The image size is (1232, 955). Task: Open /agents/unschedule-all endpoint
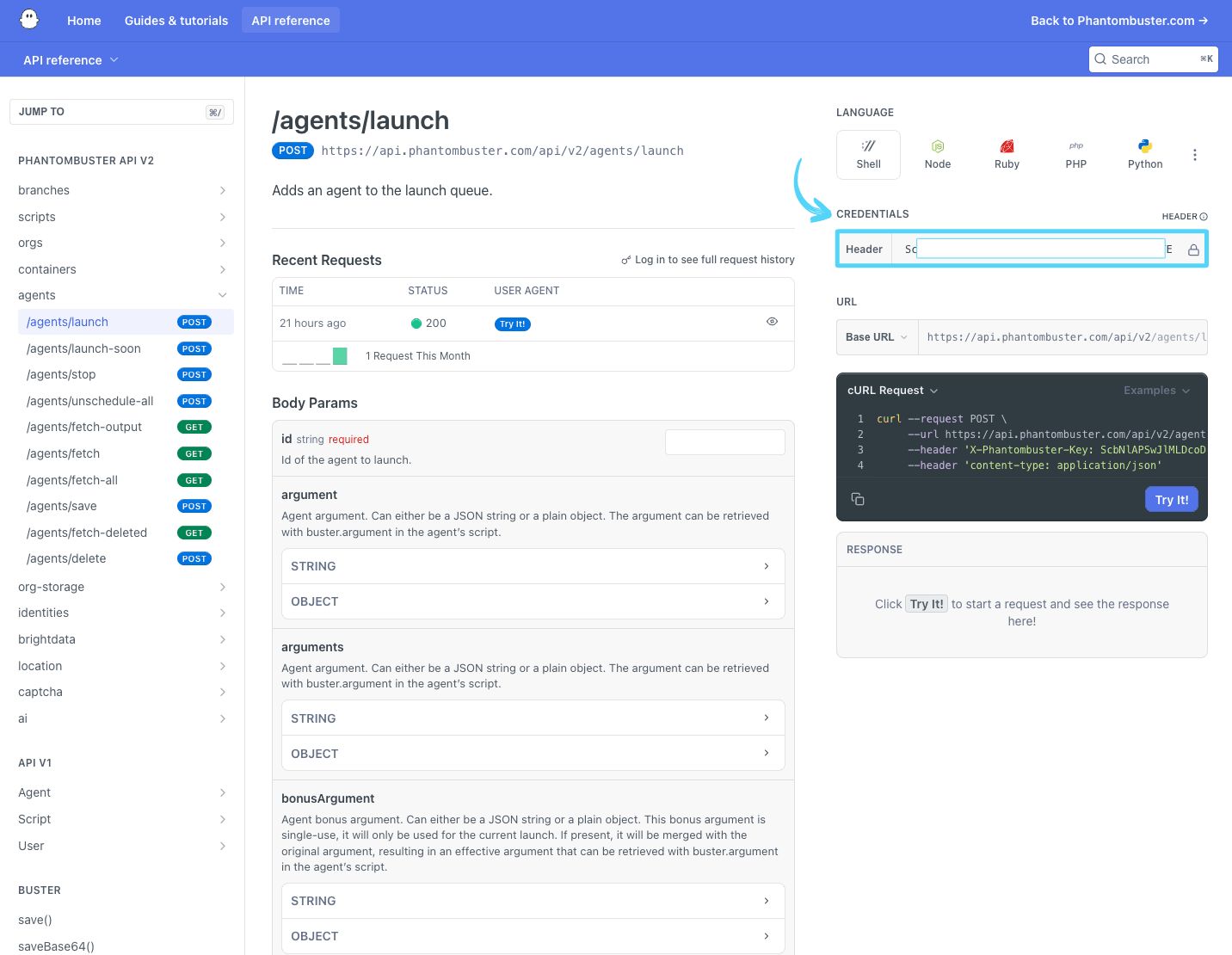[x=126, y=401]
